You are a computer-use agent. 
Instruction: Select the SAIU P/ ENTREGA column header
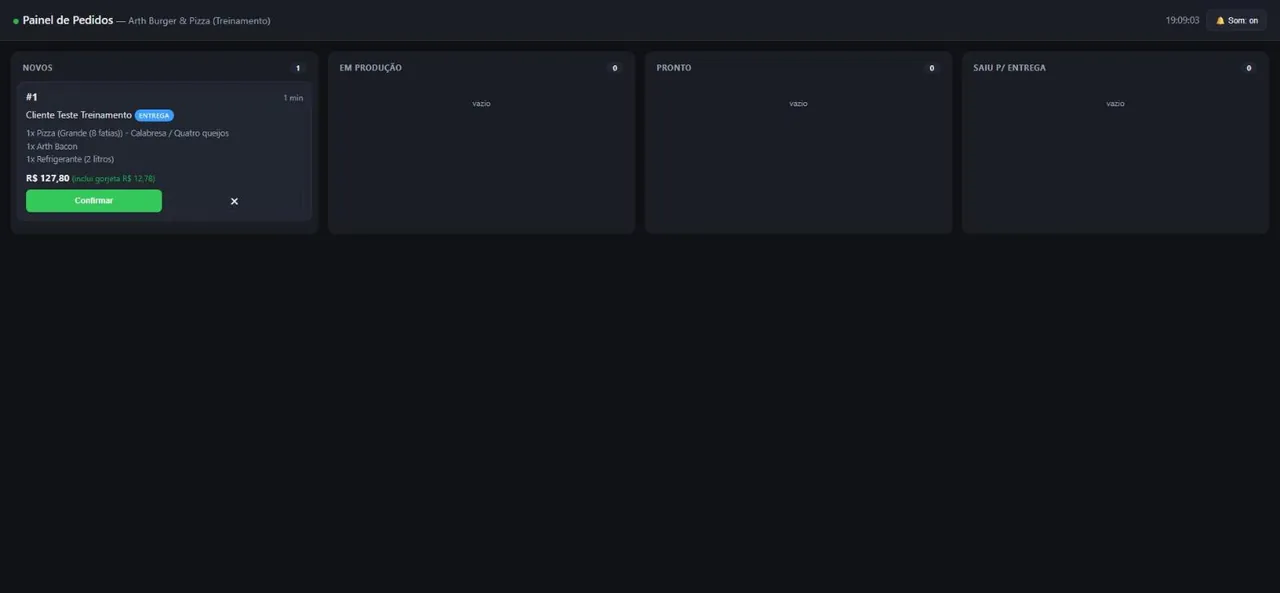point(1010,68)
